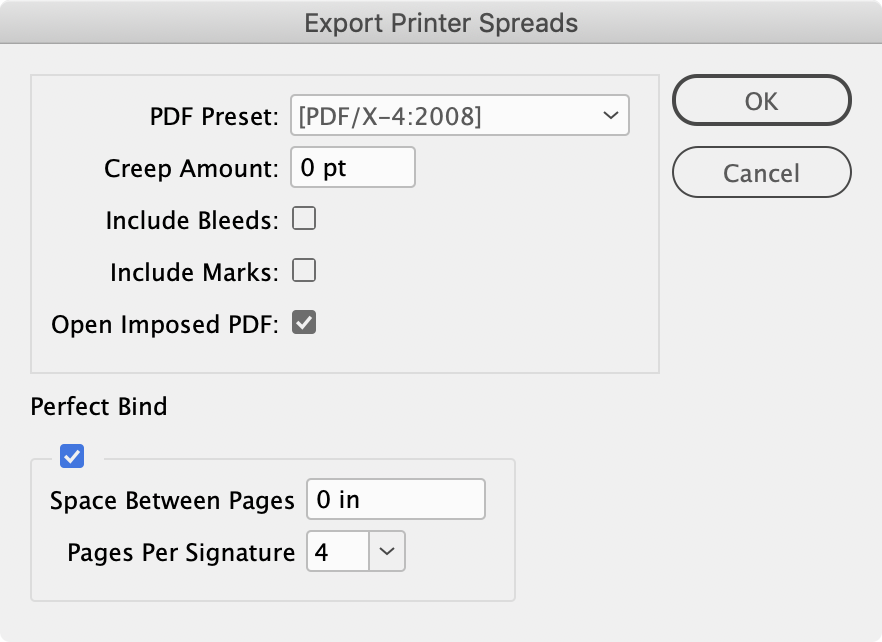Click the Perfect Bind label

click(100, 407)
